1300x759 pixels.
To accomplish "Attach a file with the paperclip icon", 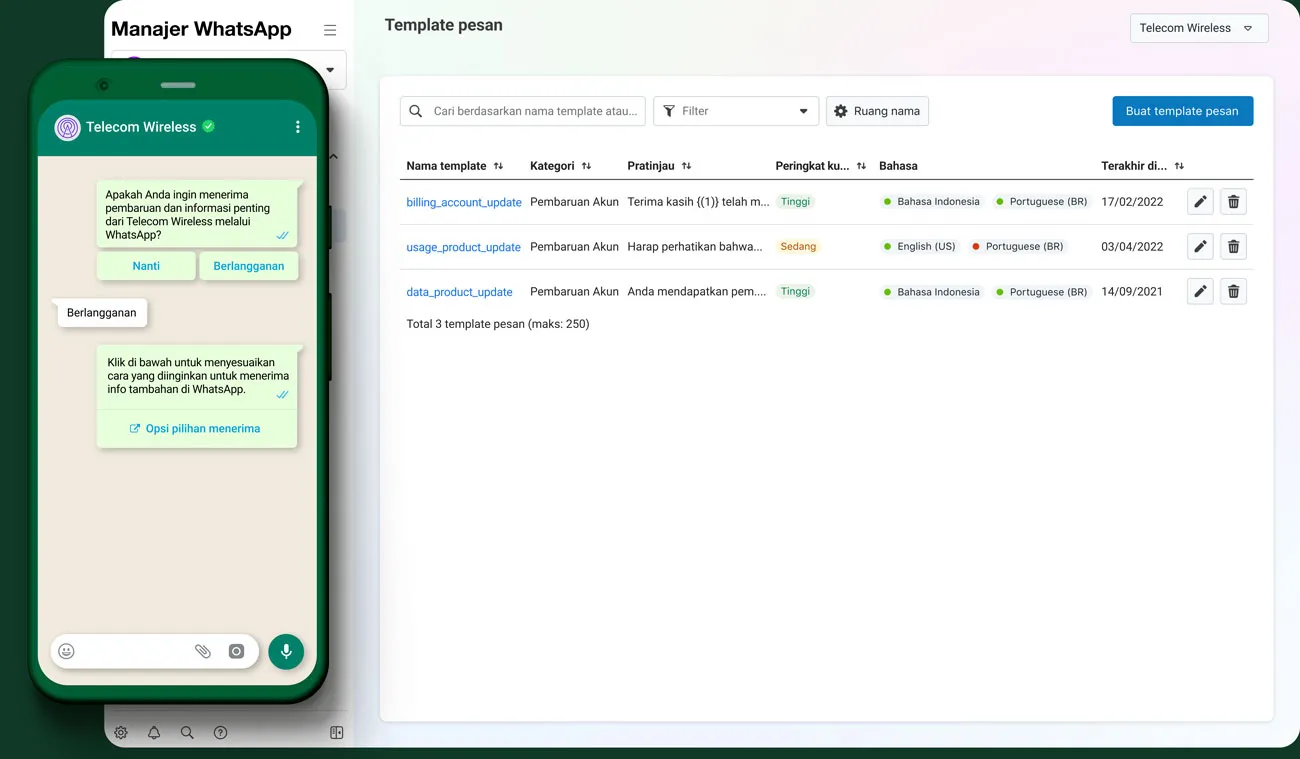I will [203, 650].
